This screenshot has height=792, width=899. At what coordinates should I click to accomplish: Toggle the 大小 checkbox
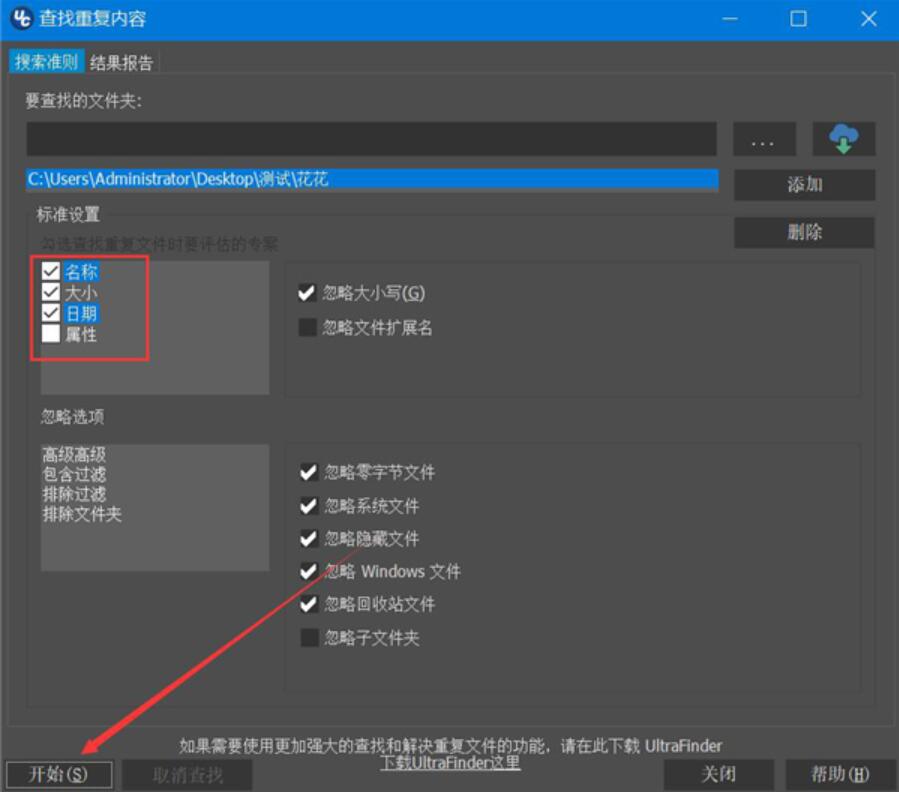[x=51, y=292]
